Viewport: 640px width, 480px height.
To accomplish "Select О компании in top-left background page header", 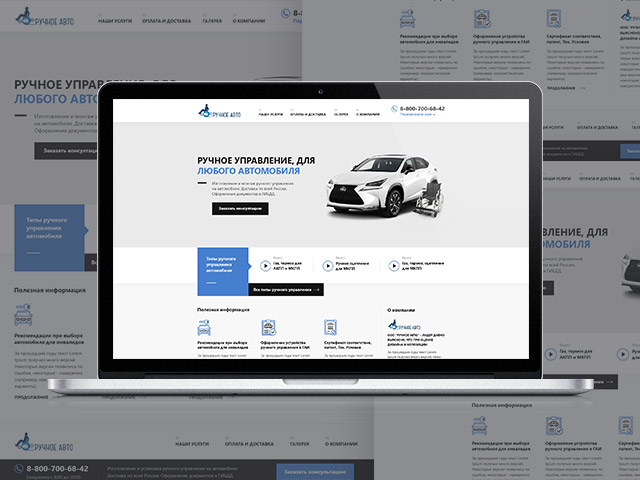I will click(x=249, y=21).
